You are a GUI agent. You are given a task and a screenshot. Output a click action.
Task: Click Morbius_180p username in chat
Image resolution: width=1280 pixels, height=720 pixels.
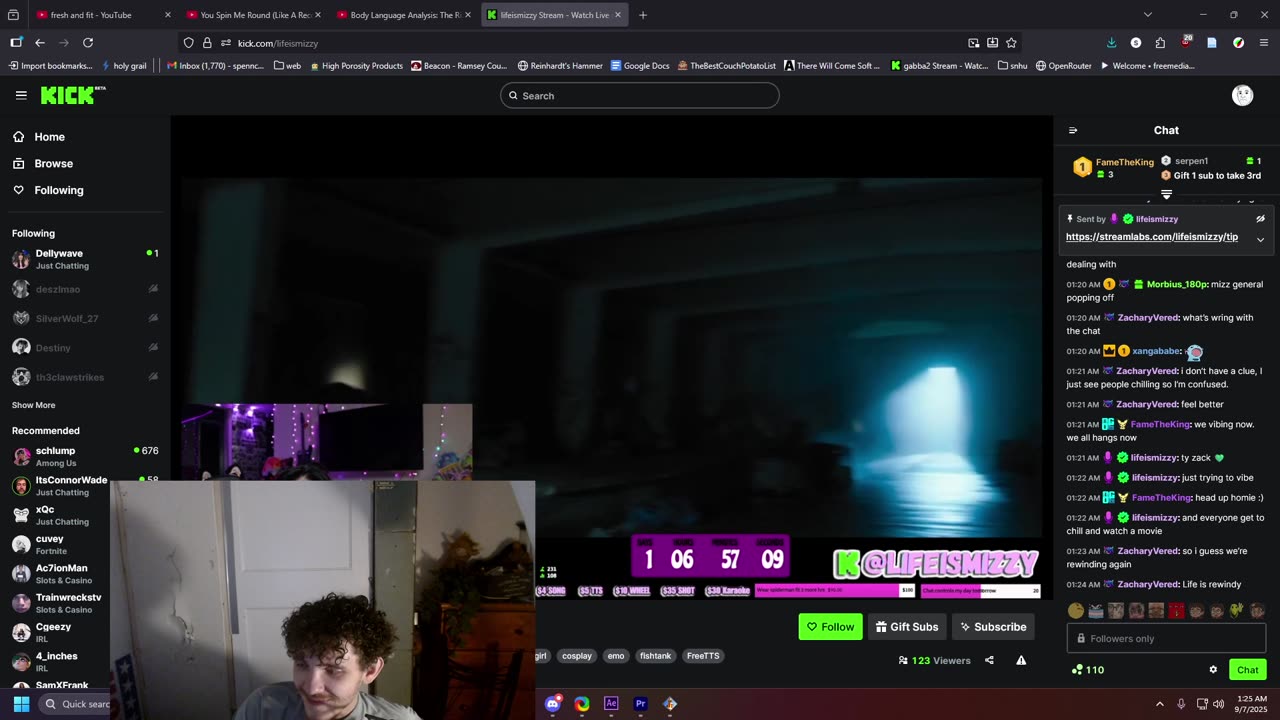pos(1177,284)
